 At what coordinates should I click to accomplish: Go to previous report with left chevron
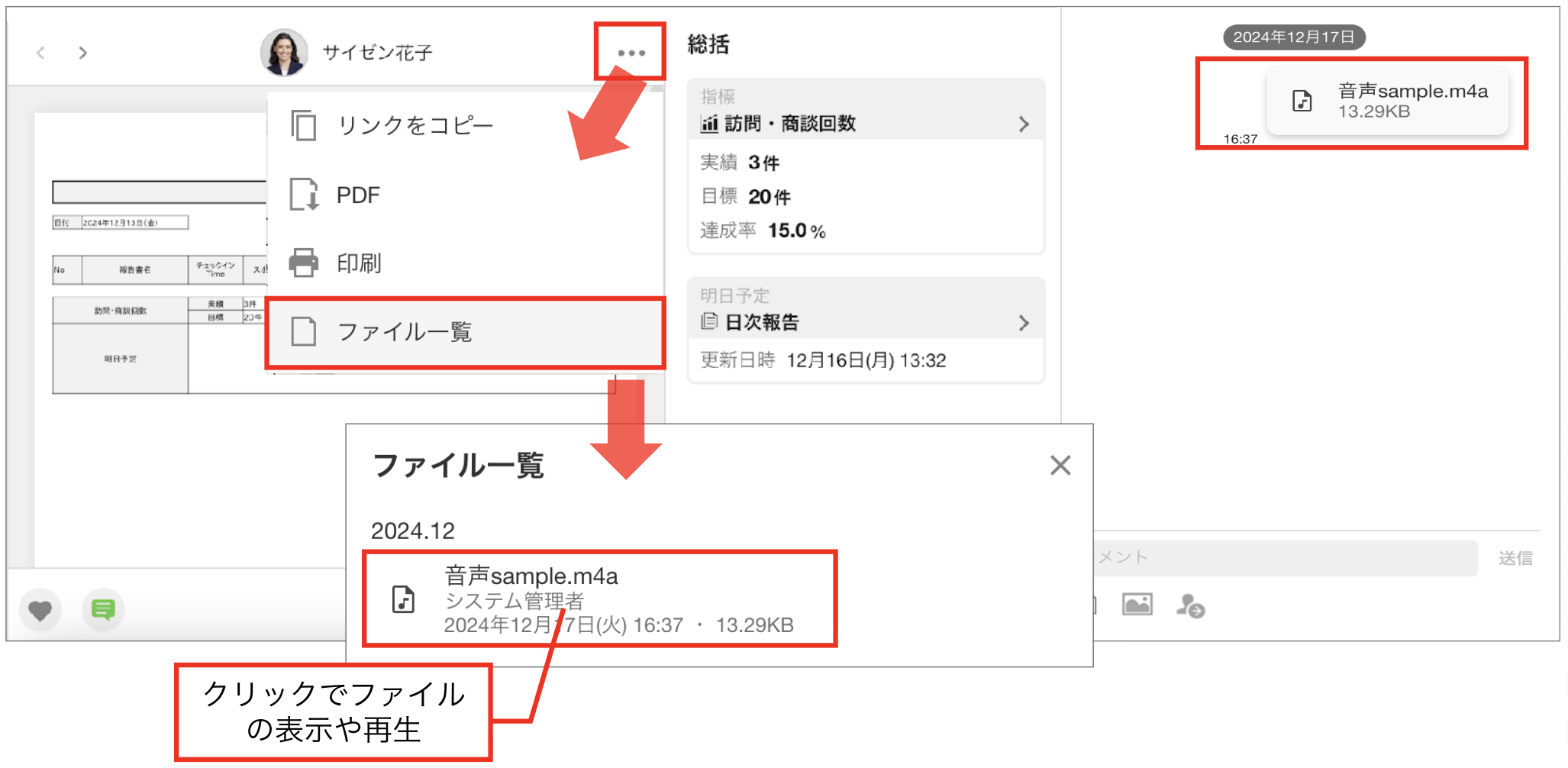pos(40,53)
